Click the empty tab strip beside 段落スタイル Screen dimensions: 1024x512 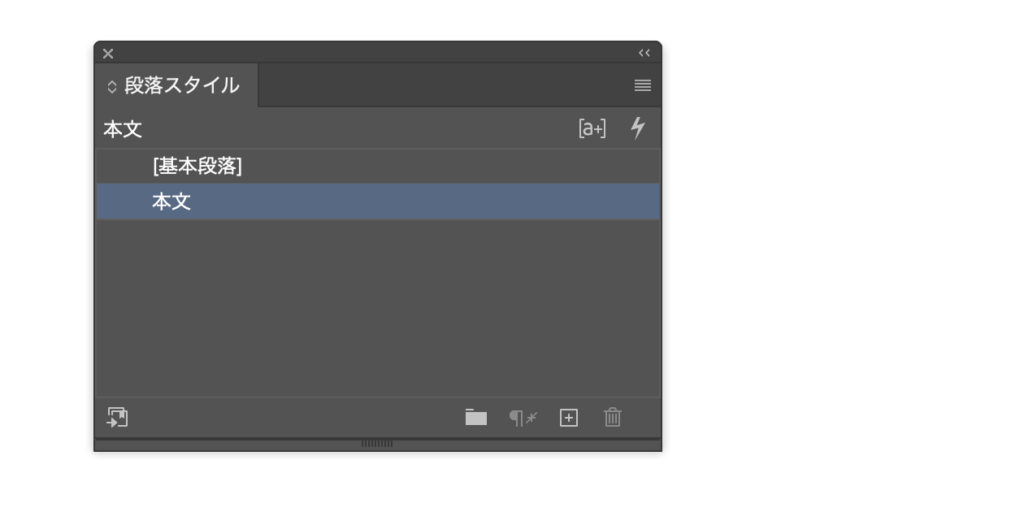click(444, 85)
